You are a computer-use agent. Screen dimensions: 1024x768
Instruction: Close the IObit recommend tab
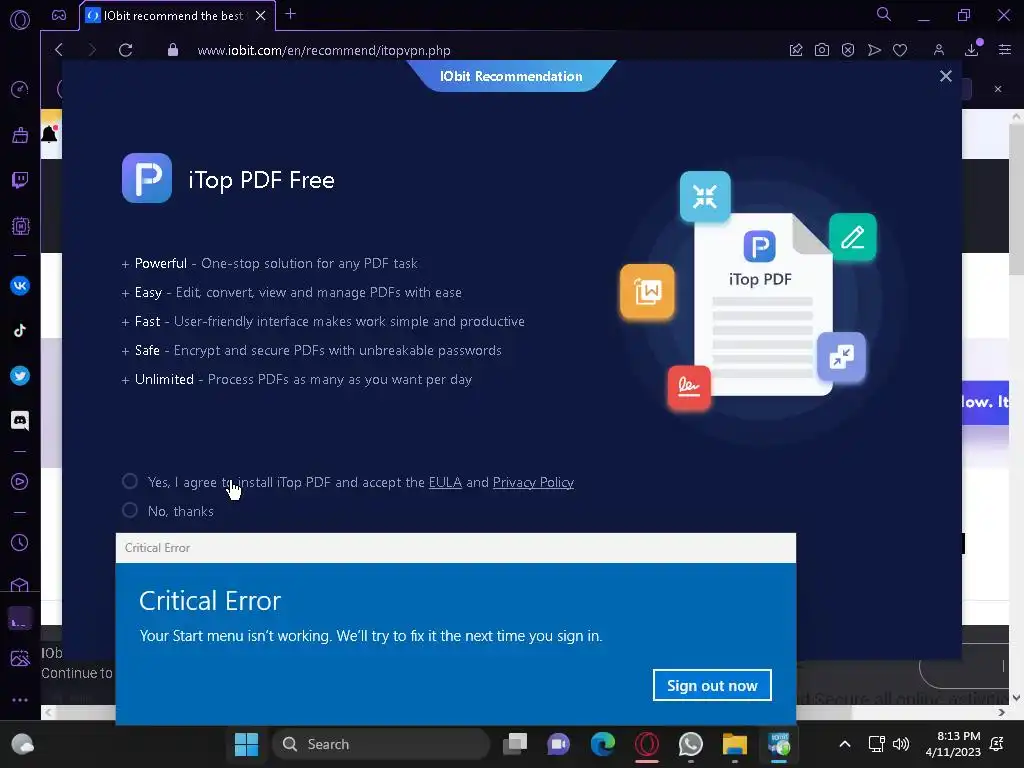coord(261,16)
